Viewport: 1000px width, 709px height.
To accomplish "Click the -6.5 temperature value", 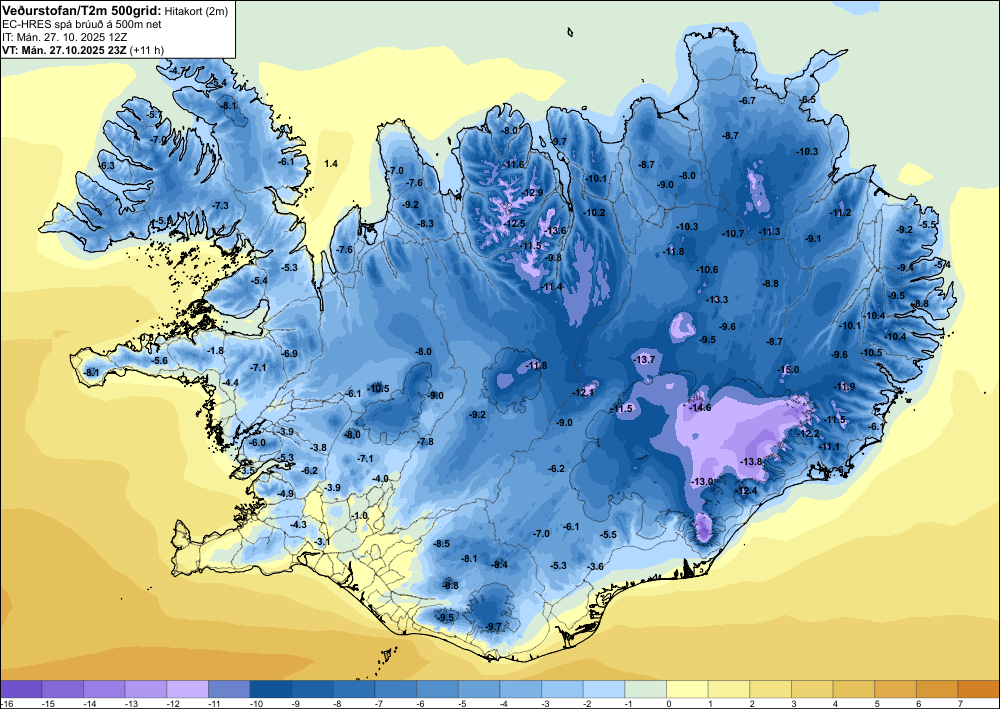I will click(x=808, y=99).
